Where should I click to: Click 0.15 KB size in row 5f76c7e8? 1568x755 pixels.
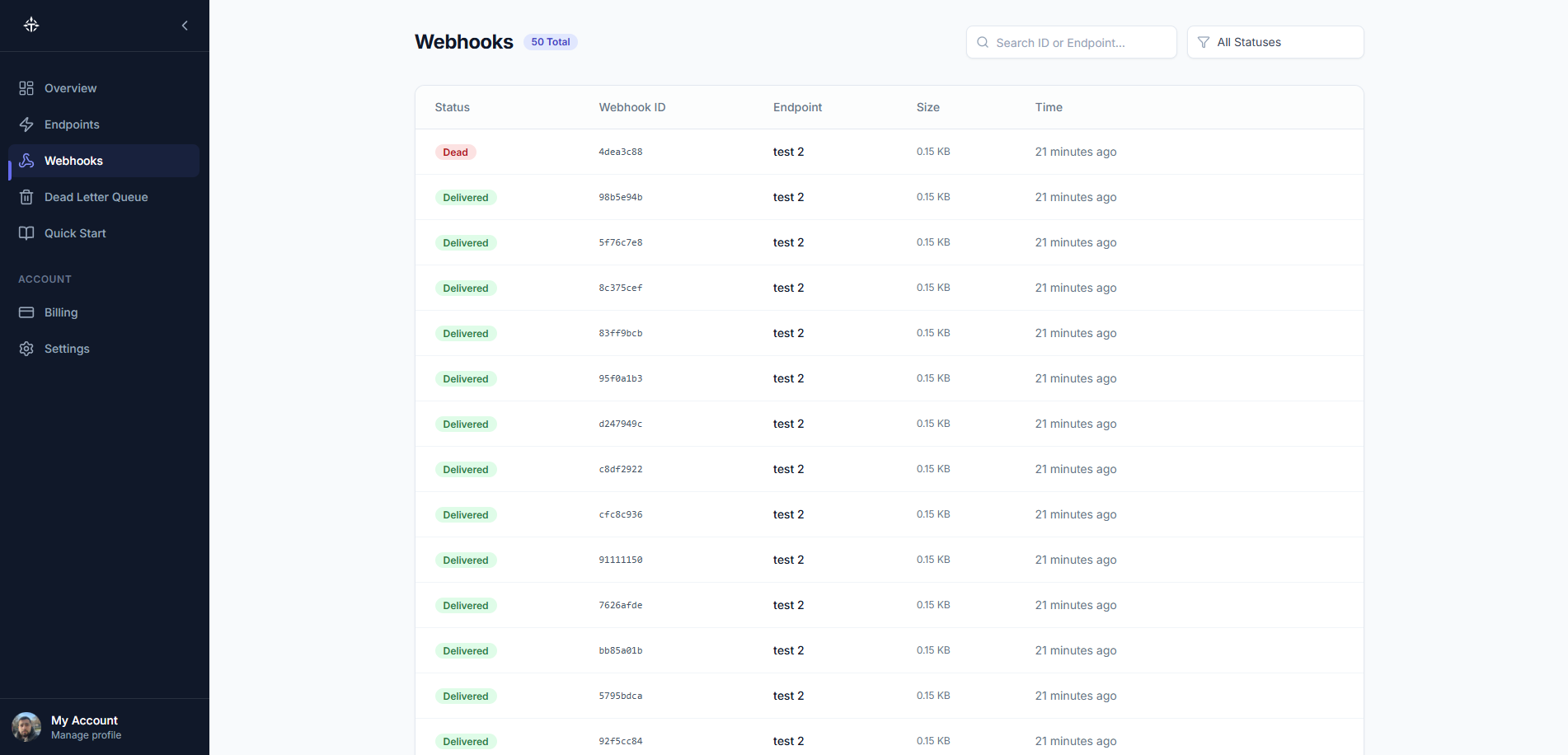[x=933, y=242]
